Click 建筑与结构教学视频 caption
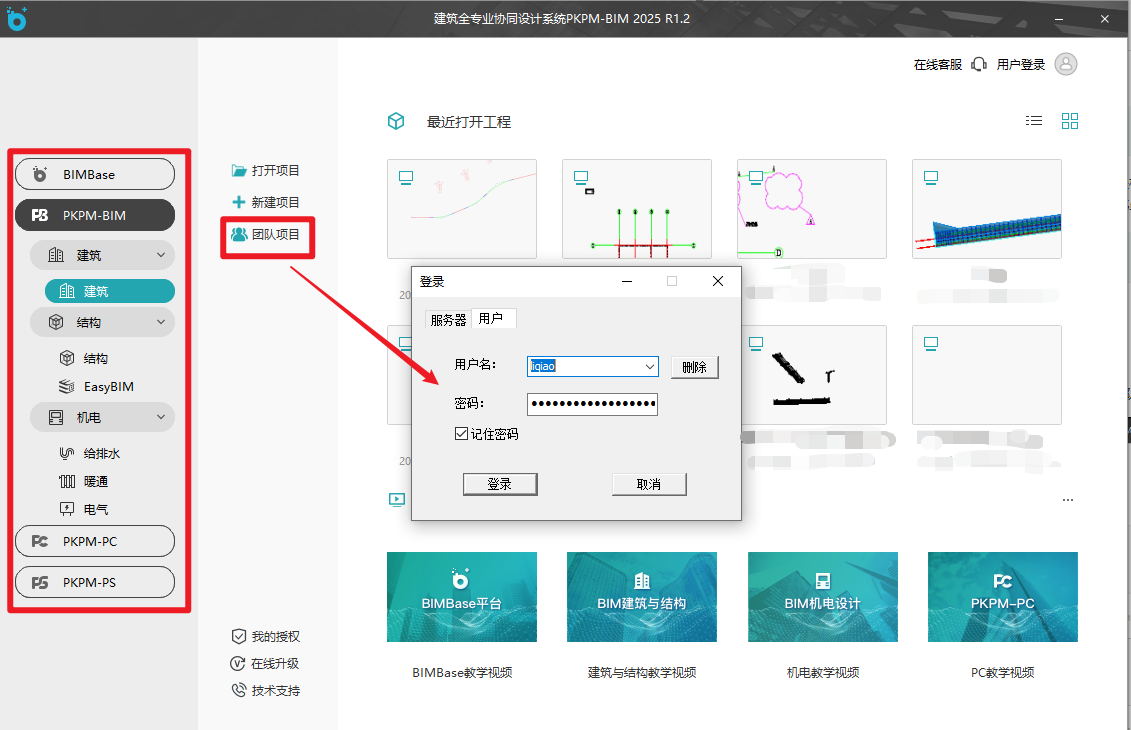Viewport: 1131px width, 730px height. pyautogui.click(x=642, y=672)
